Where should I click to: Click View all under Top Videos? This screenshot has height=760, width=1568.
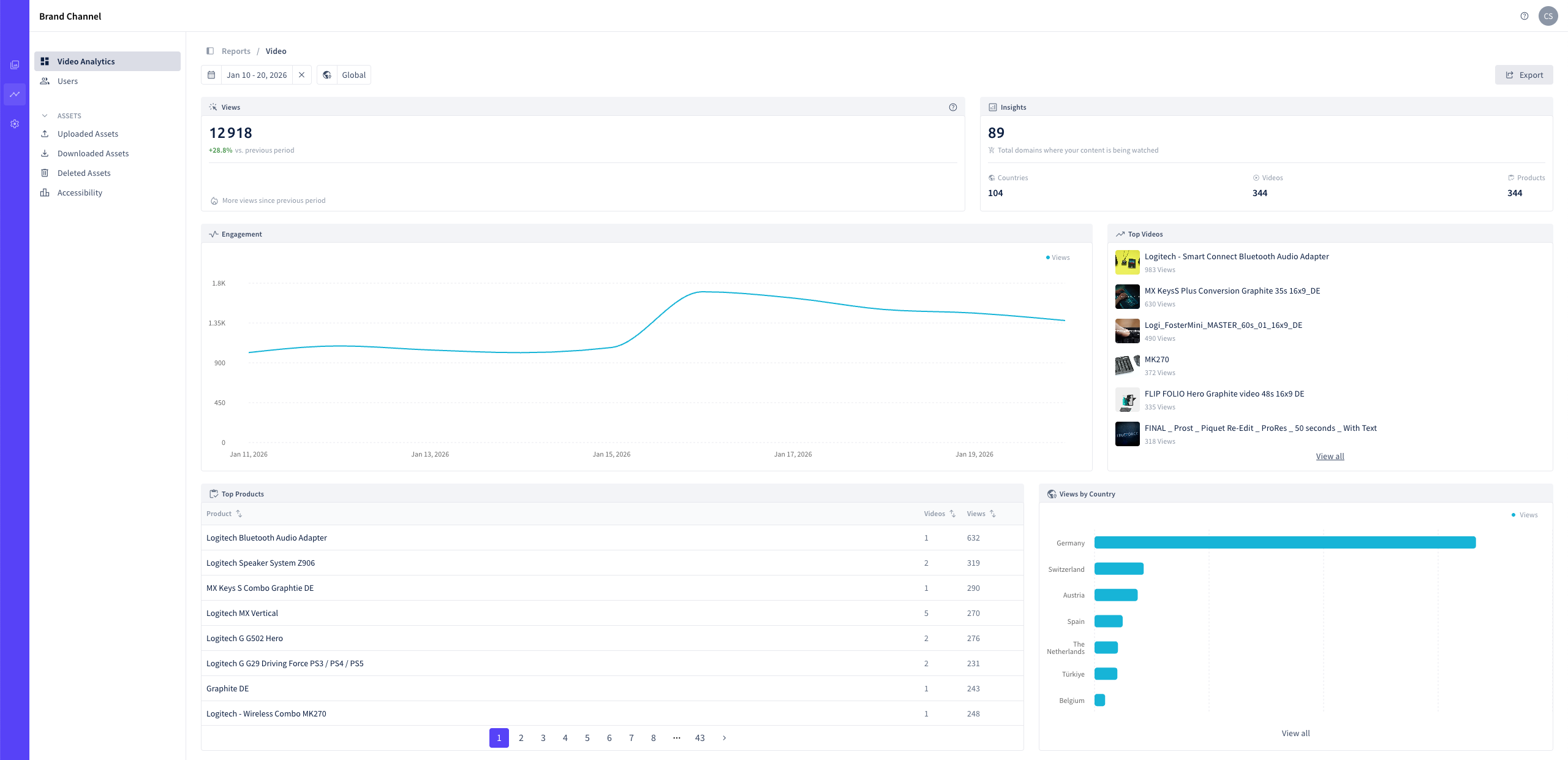[x=1330, y=456]
